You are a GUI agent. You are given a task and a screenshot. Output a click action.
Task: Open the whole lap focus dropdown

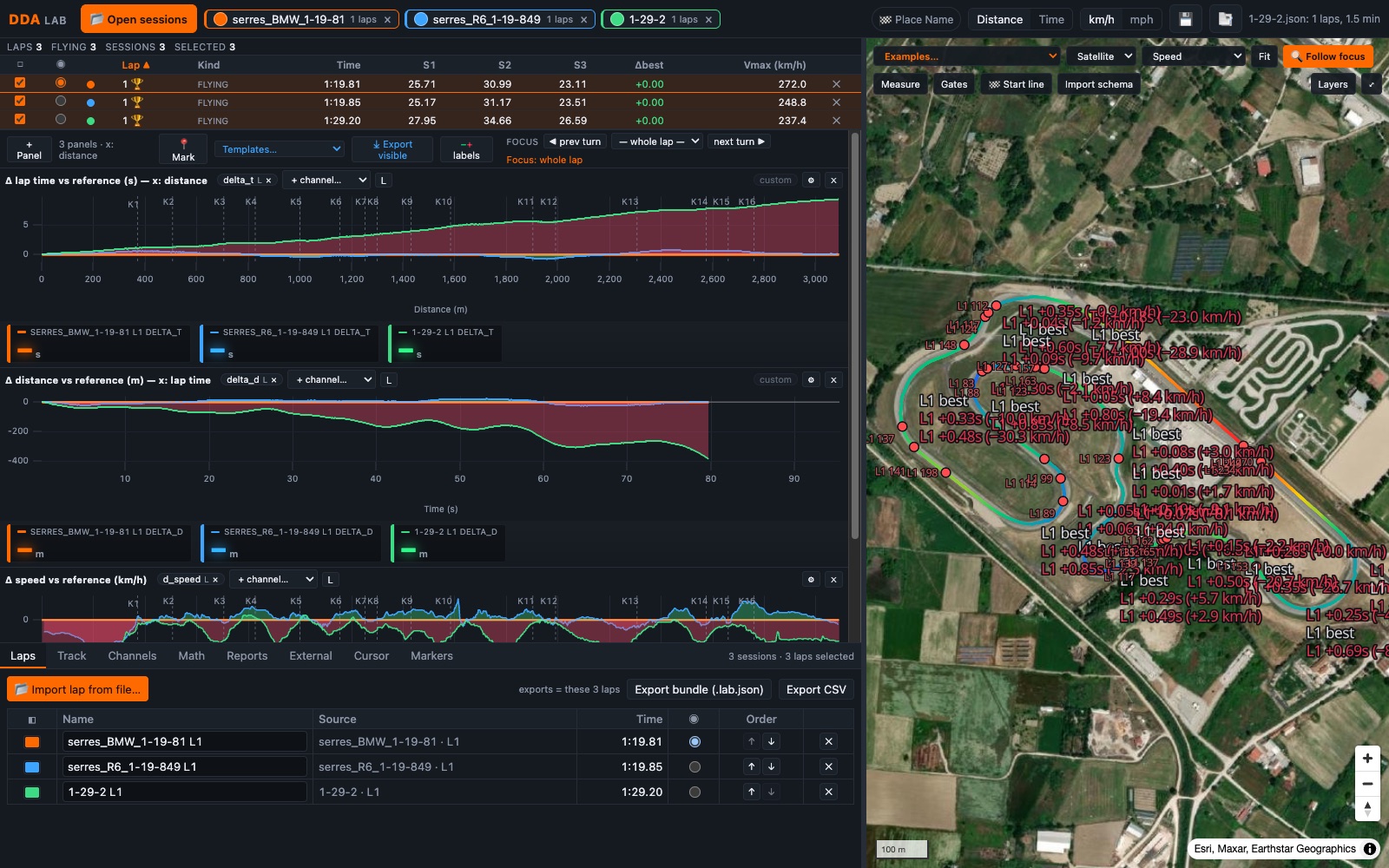pyautogui.click(x=657, y=141)
